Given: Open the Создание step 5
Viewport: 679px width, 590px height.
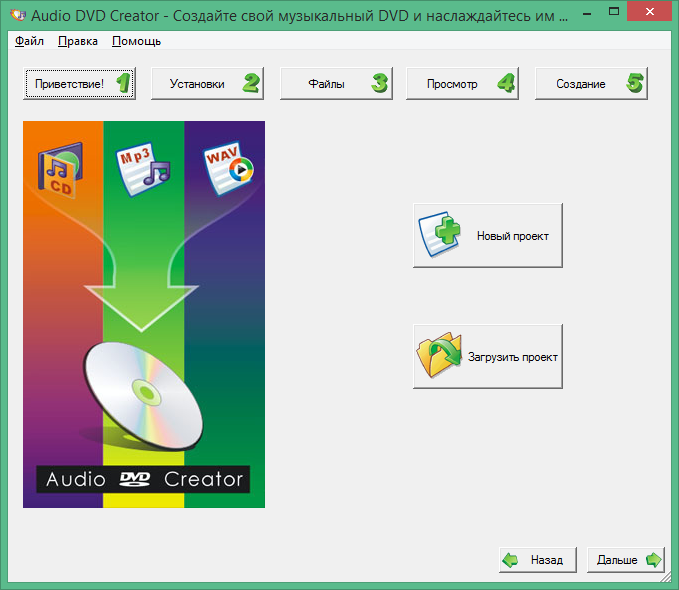Looking at the screenshot, I should tap(592, 83).
